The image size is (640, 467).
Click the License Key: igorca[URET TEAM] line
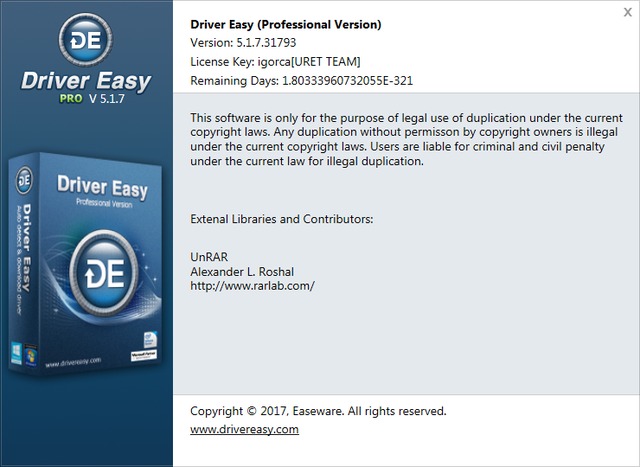(x=275, y=62)
